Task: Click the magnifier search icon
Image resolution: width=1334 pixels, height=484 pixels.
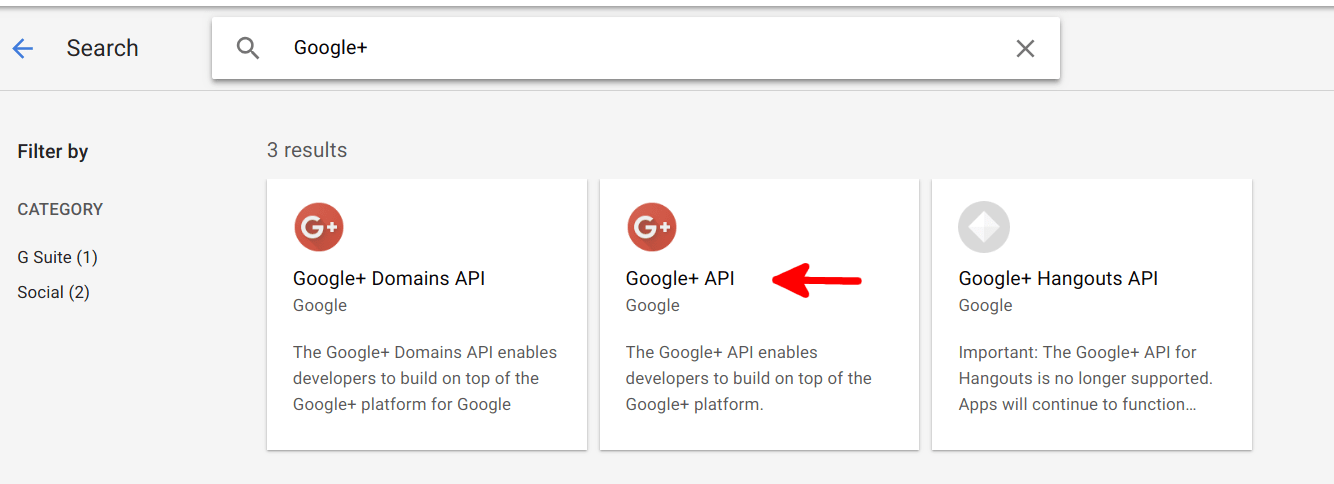Action: point(248,48)
